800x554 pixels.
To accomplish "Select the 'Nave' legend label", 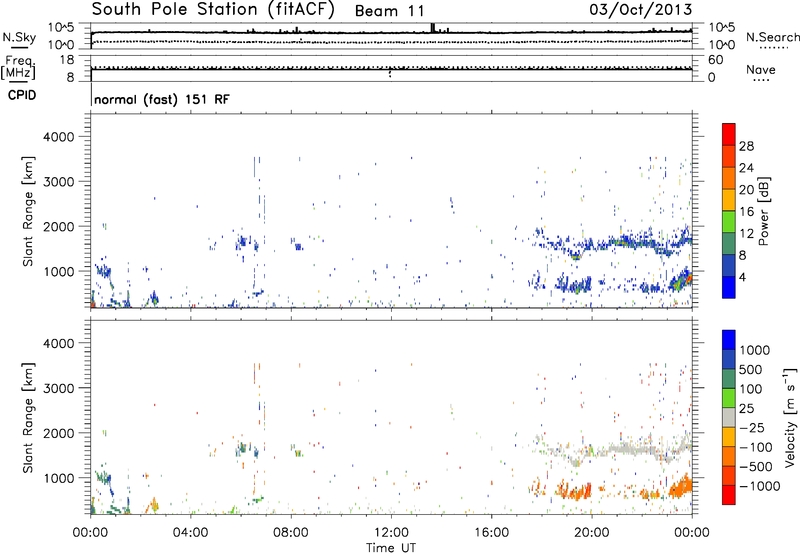I will pos(760,69).
